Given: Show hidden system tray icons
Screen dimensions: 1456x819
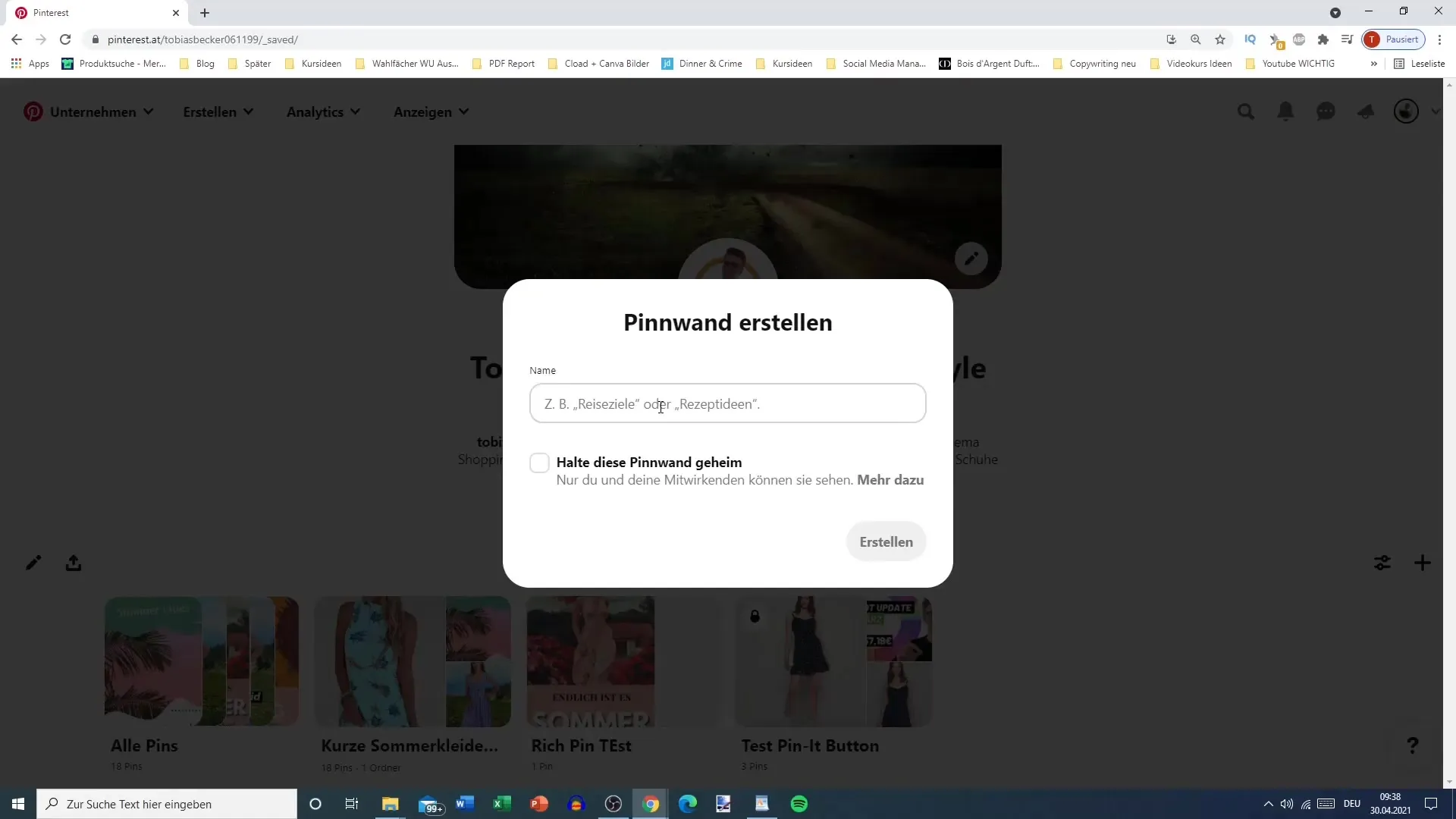Looking at the screenshot, I should pos(1268,804).
